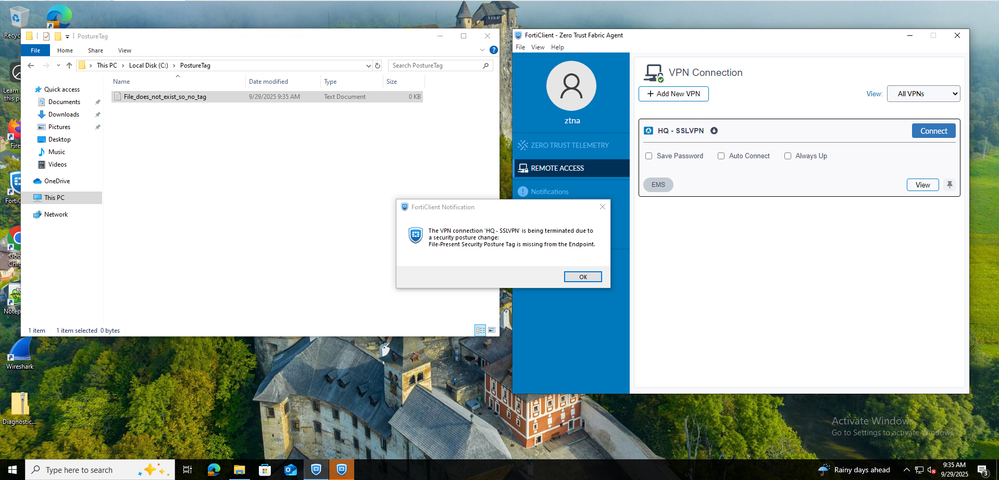Click the Explorer Up folder arrow
Screen dimensions: 999x480
click(x=68, y=65)
